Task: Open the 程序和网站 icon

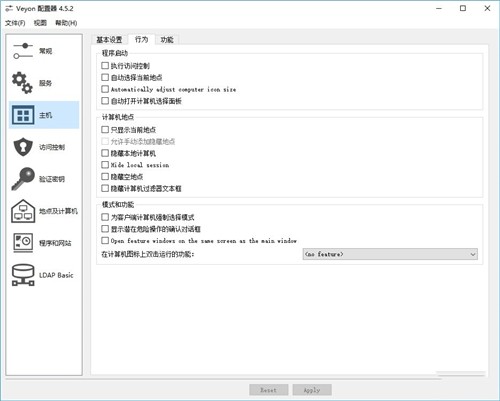Action: 23,243
